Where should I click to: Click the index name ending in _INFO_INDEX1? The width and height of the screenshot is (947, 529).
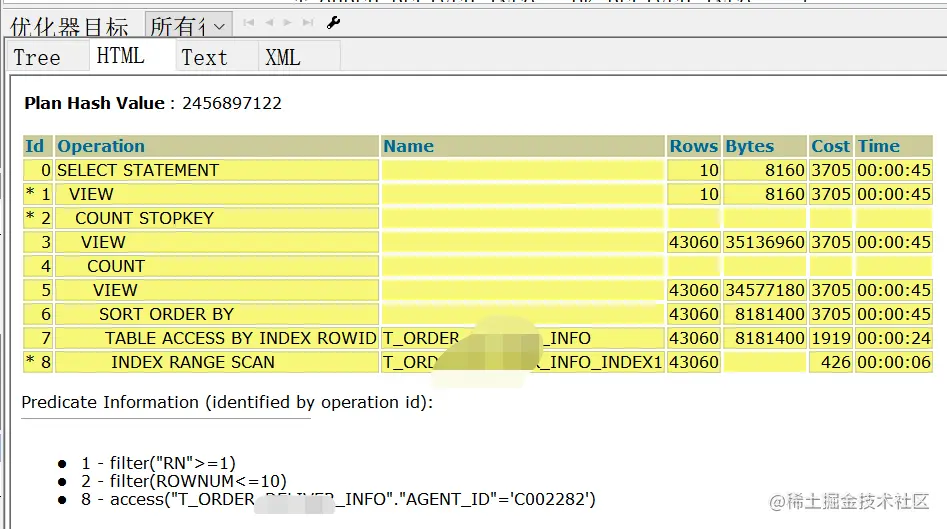(x=523, y=362)
